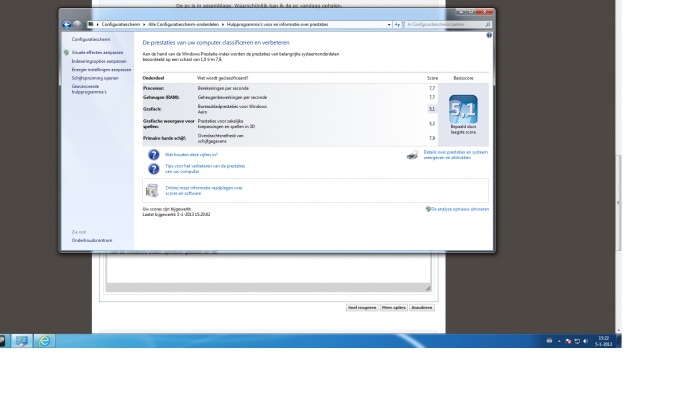Click the heading 'De prestaties van uw computer classificeren'
700x394 pixels.
point(216,42)
